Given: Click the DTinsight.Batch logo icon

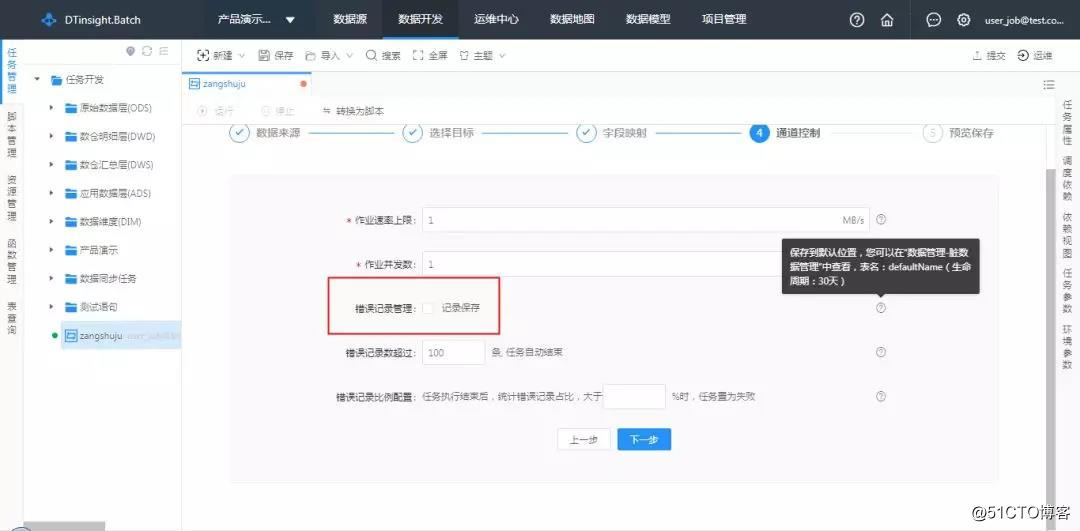Looking at the screenshot, I should [x=49, y=20].
